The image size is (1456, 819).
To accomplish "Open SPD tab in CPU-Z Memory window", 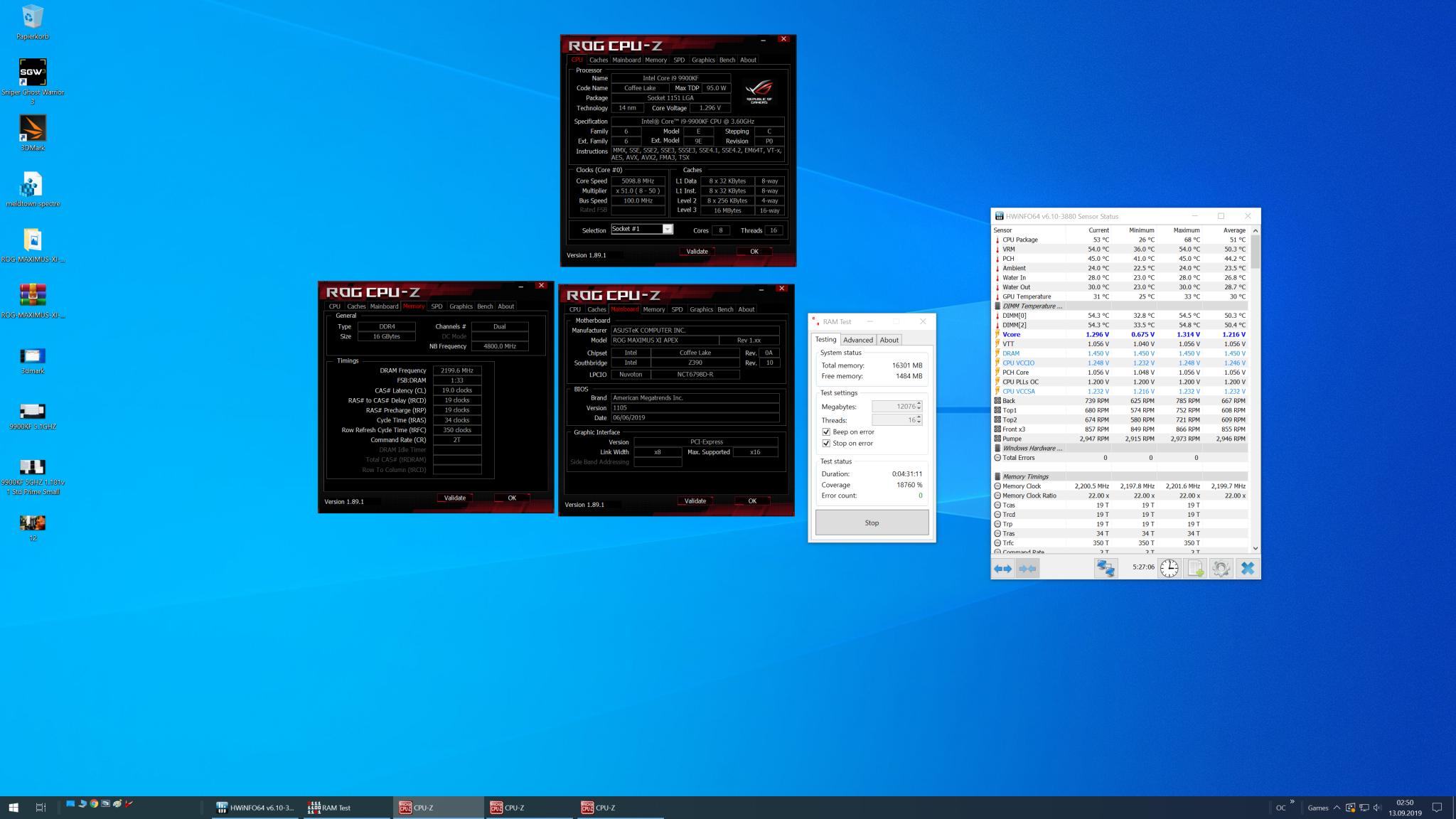I will 437,306.
